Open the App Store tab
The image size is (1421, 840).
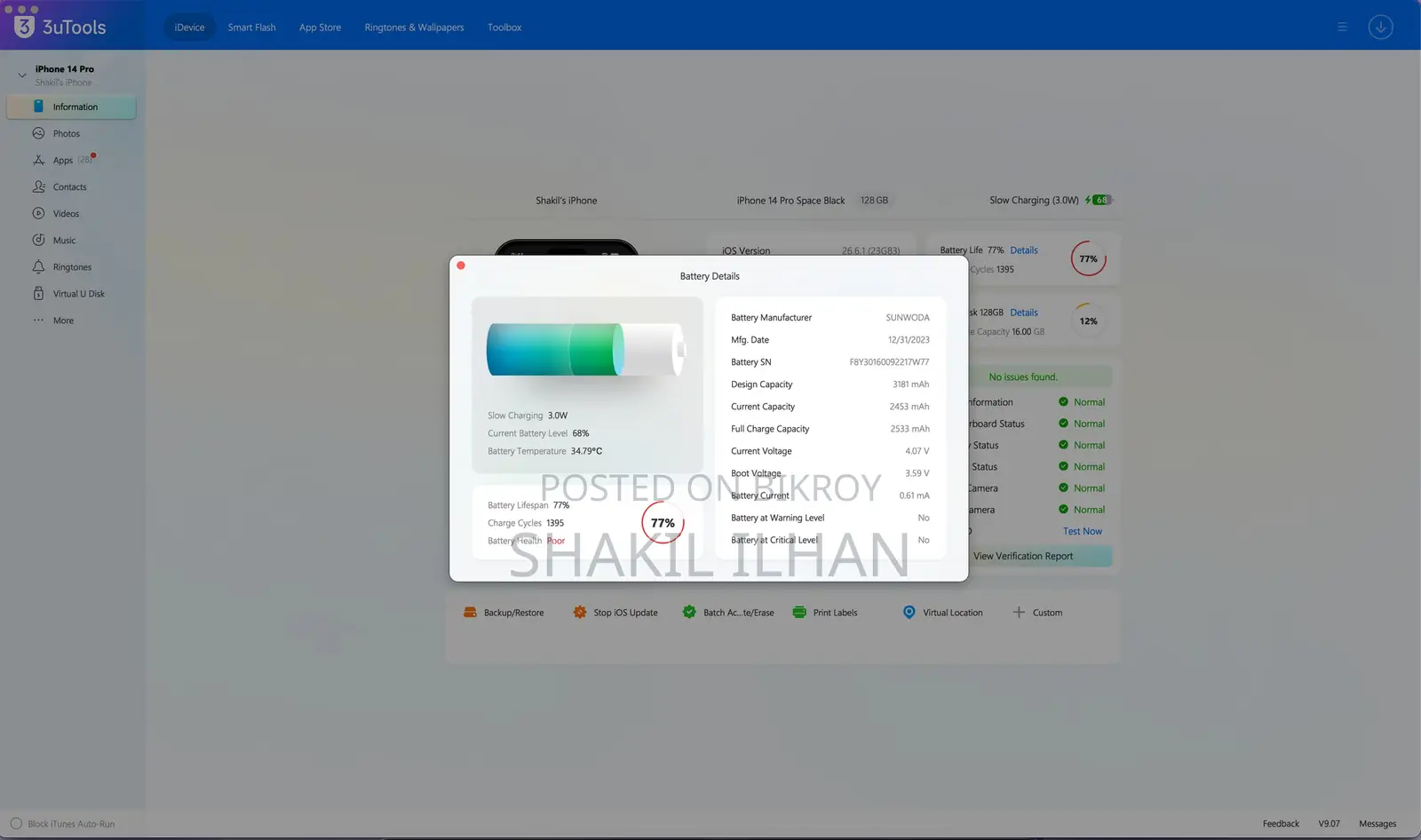point(320,28)
